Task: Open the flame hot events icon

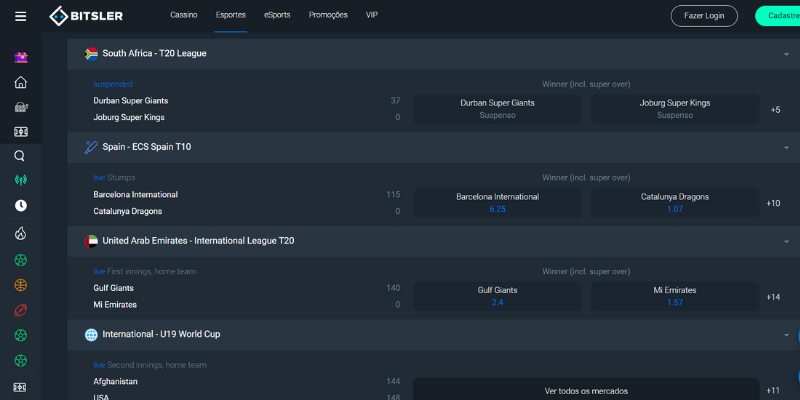Action: coord(20,233)
